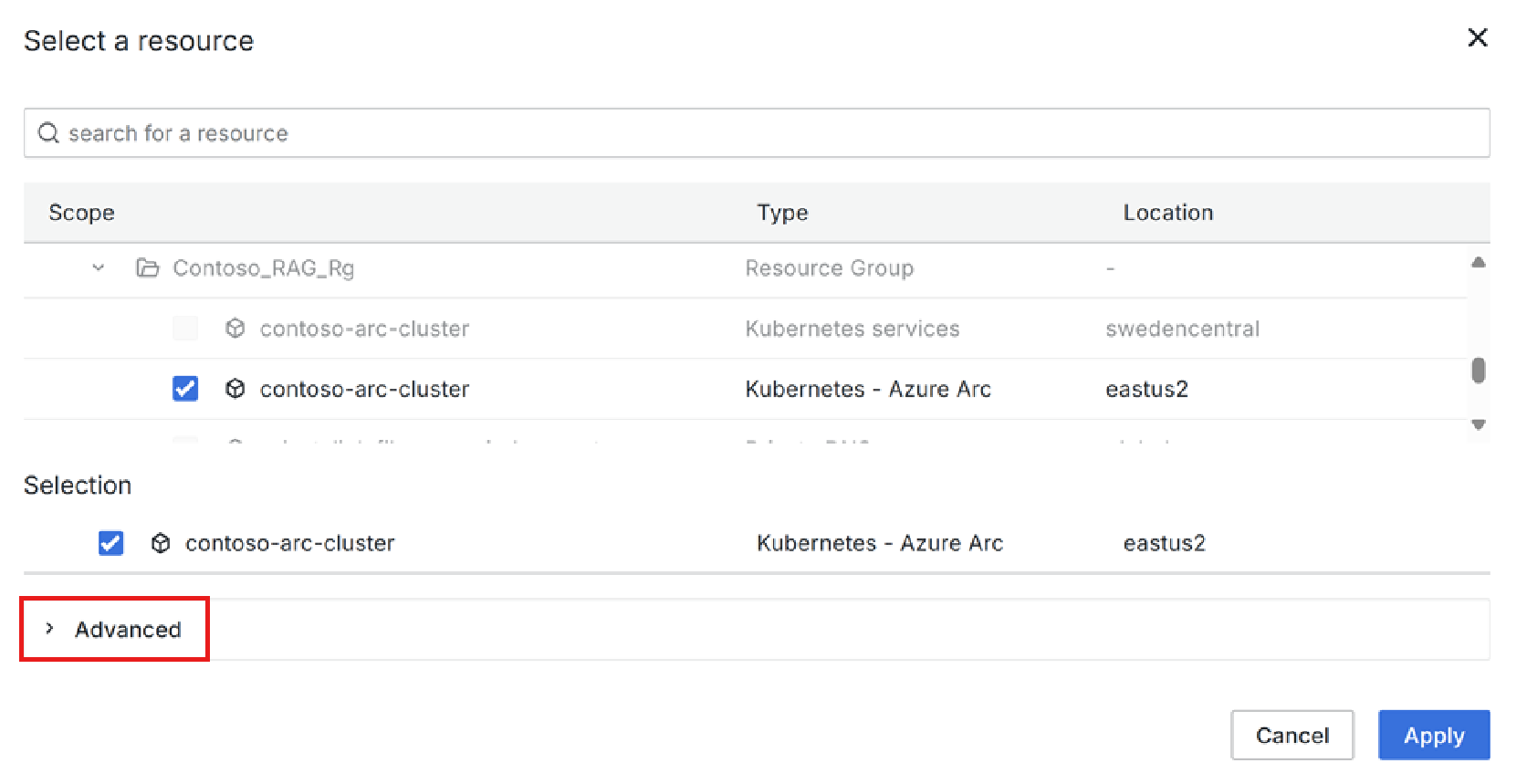Click the Advanced label
The image size is (1527, 784).
(128, 630)
